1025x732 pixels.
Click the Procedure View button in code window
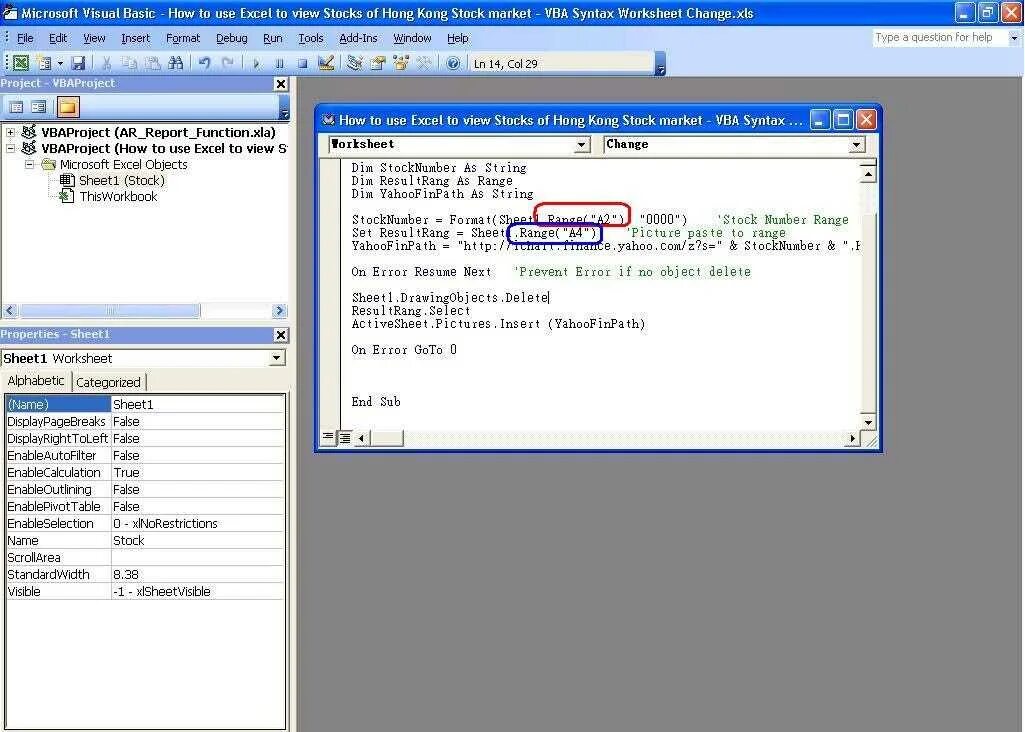tap(328, 437)
